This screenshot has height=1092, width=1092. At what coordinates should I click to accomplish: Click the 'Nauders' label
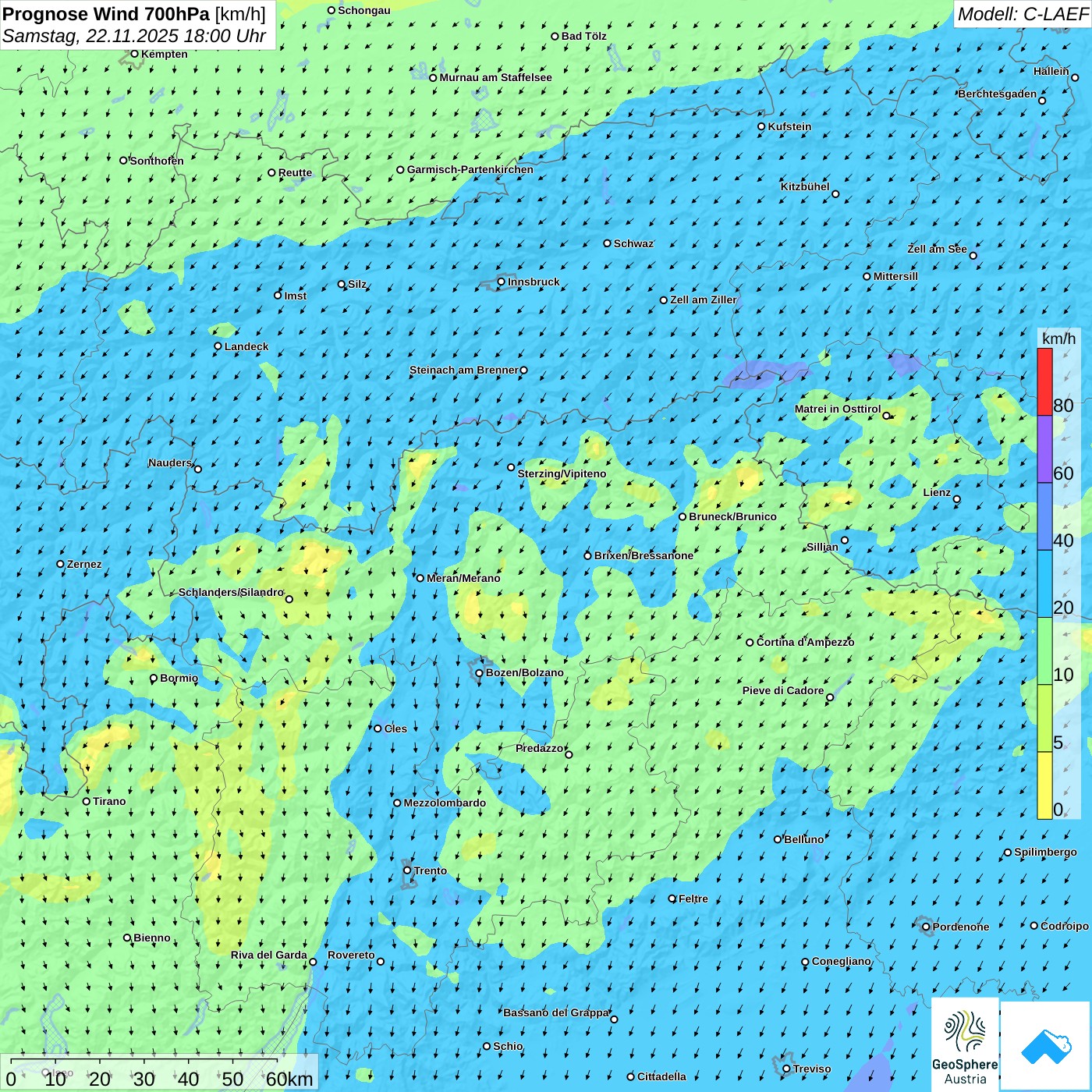(x=170, y=463)
